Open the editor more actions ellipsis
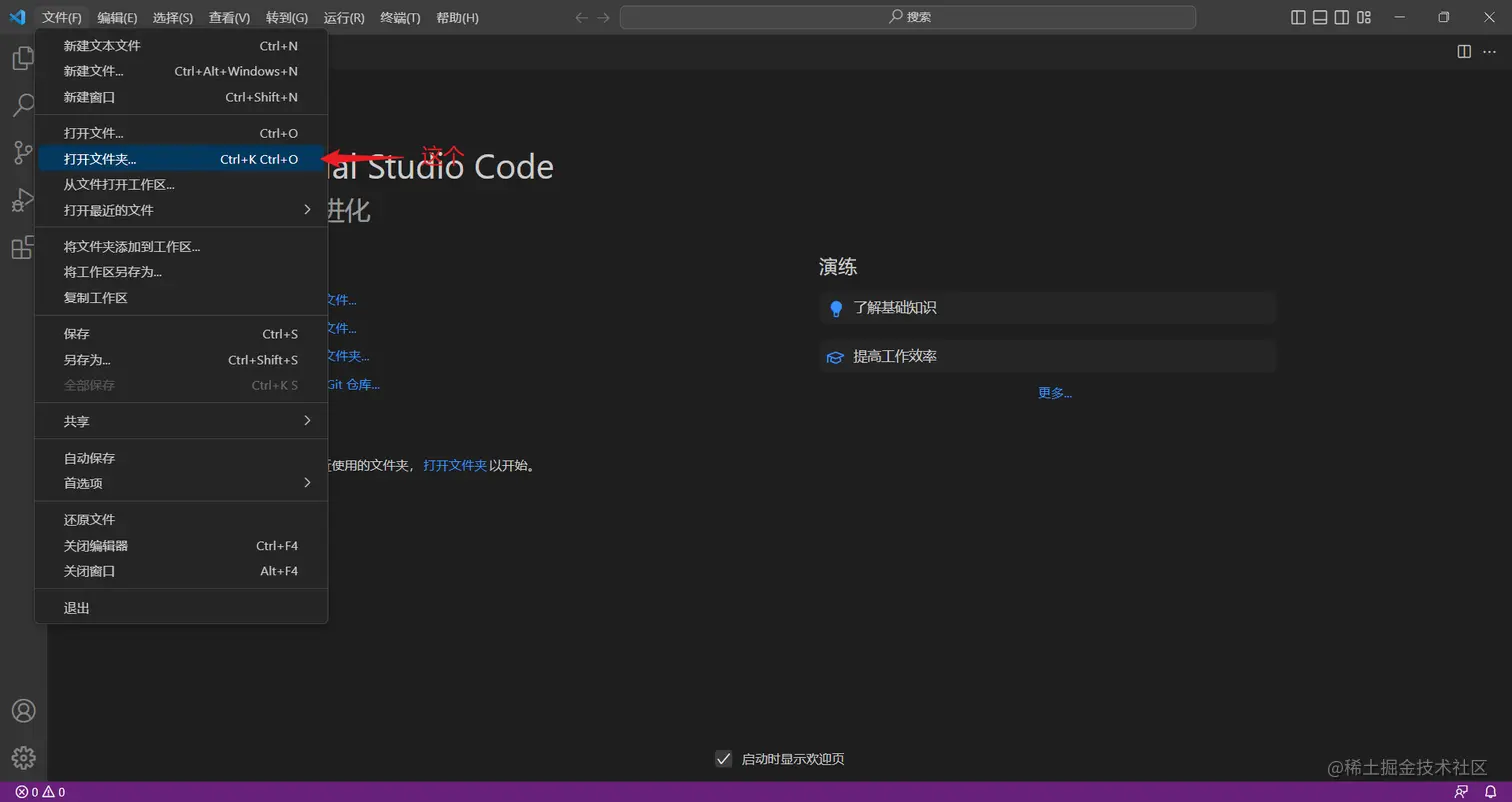Viewport: 1512px width, 802px height. 1489,52
